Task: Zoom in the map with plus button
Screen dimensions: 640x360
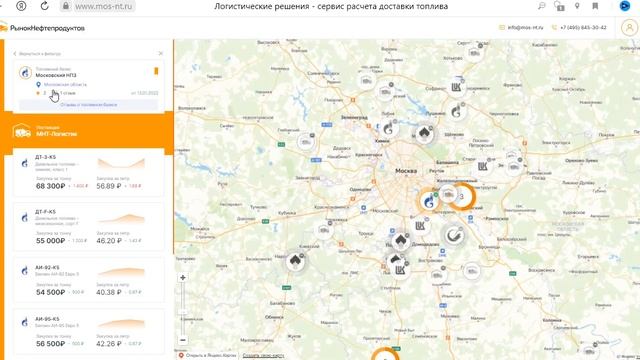Action: click(x=182, y=278)
